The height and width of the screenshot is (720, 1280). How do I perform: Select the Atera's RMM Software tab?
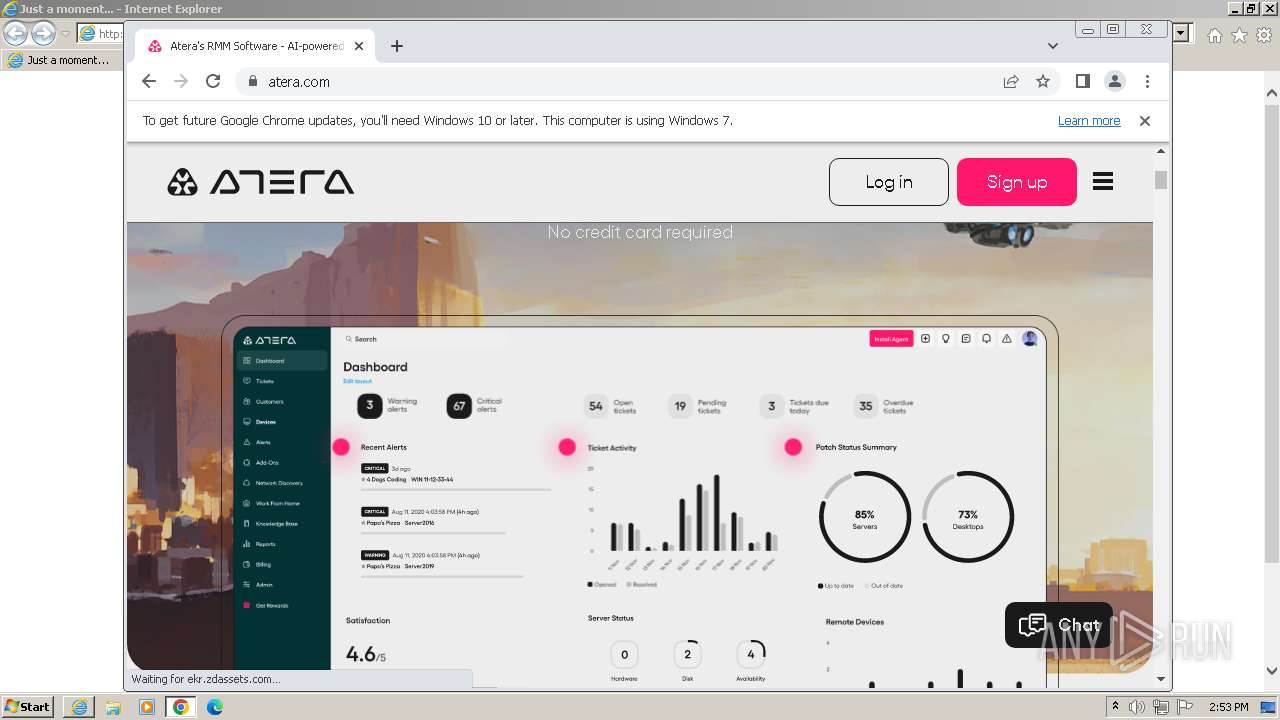(x=256, y=46)
